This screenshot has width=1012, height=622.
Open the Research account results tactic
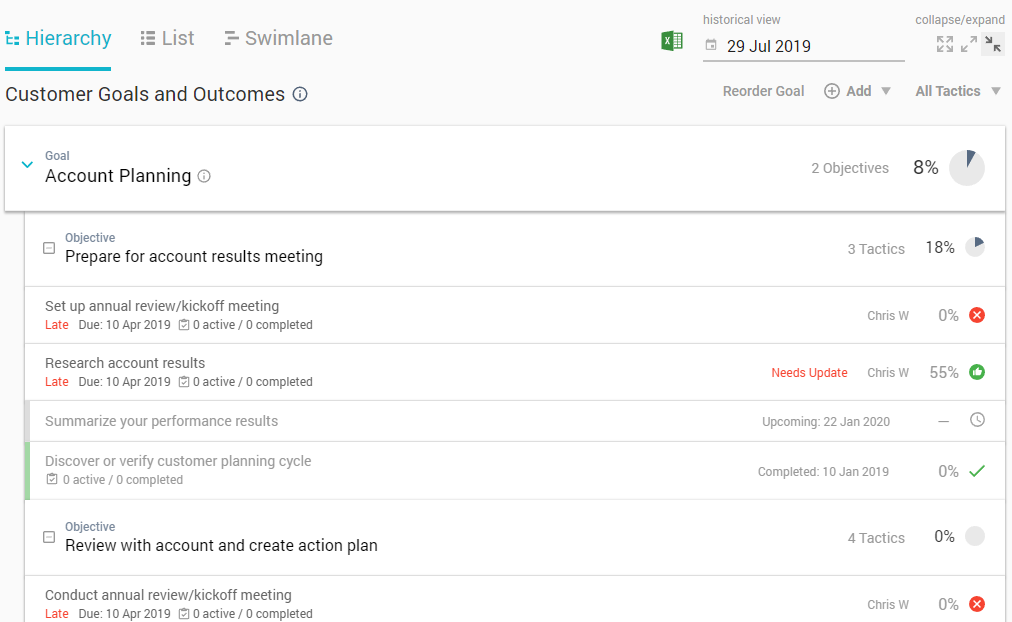(125, 363)
